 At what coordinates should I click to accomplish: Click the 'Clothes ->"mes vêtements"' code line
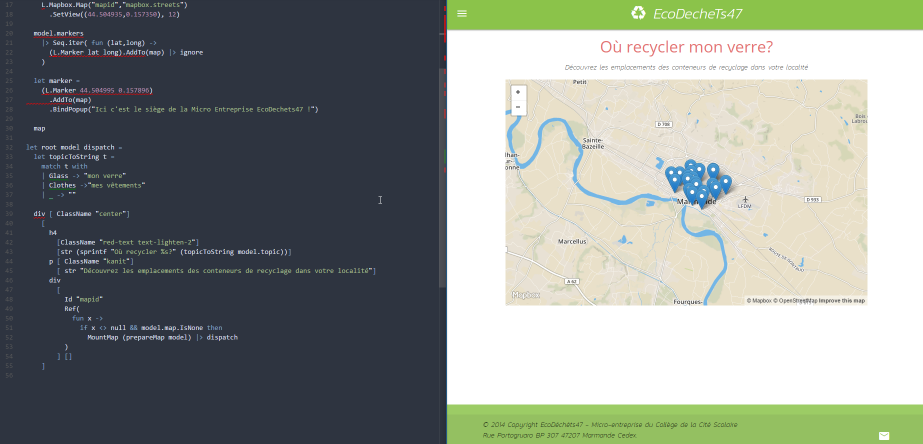[93, 185]
